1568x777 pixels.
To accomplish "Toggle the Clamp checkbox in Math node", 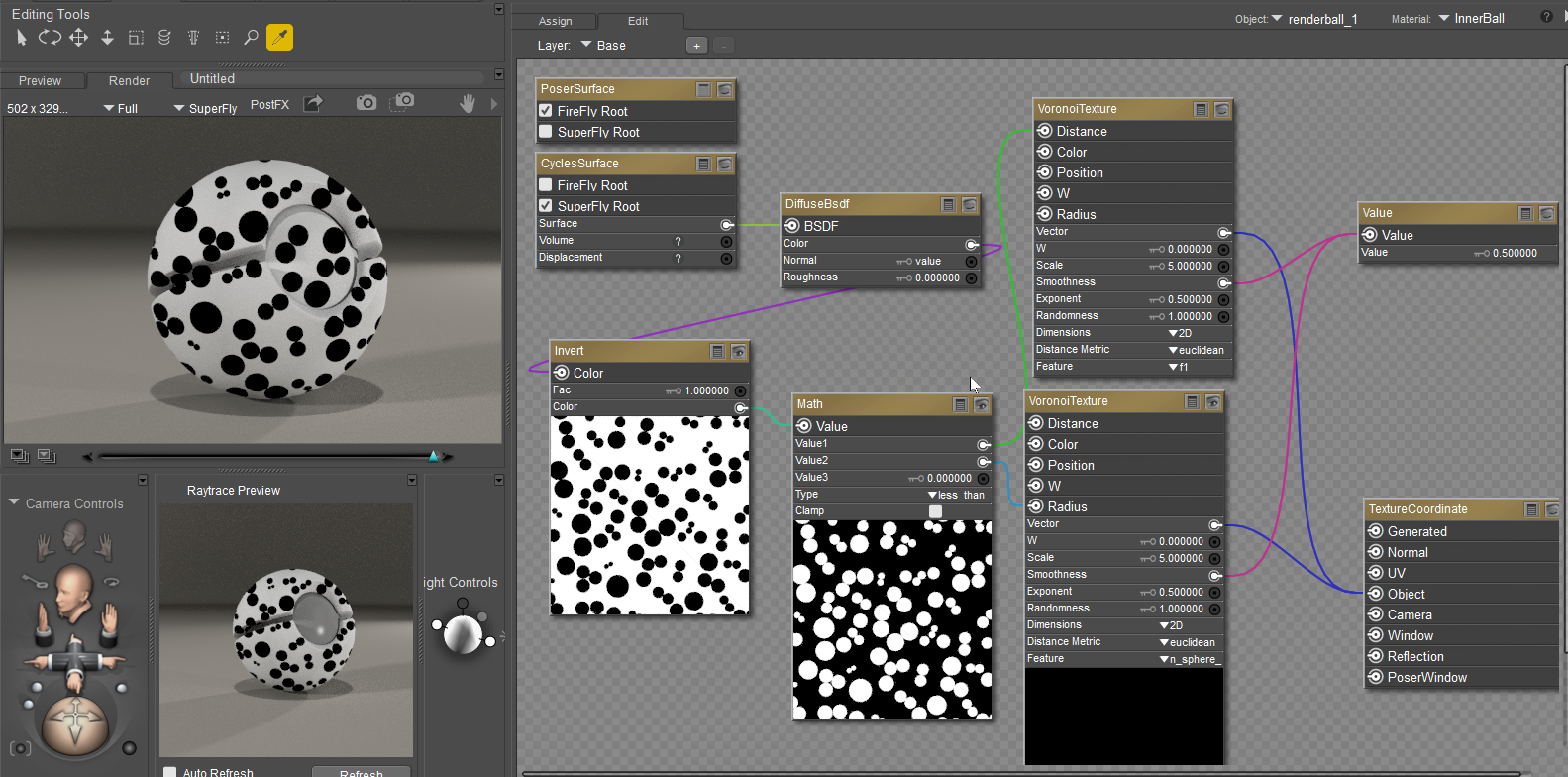I will [x=935, y=511].
